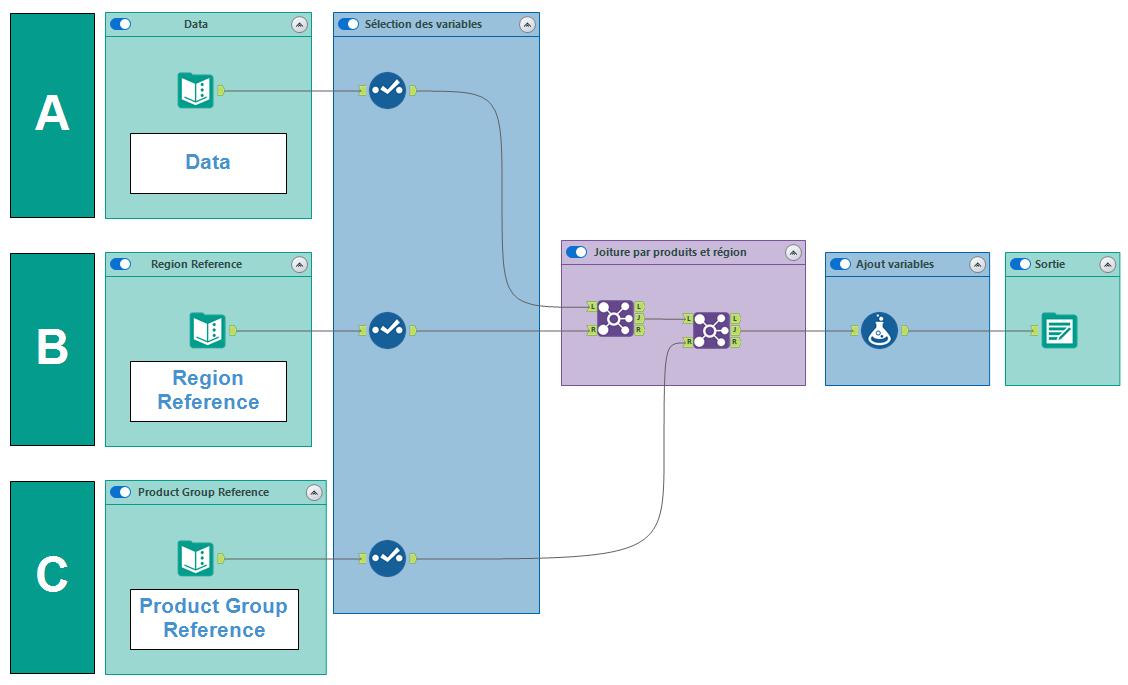
Task: Toggle Joiture par produits et région switch
Action: [x=576, y=252]
